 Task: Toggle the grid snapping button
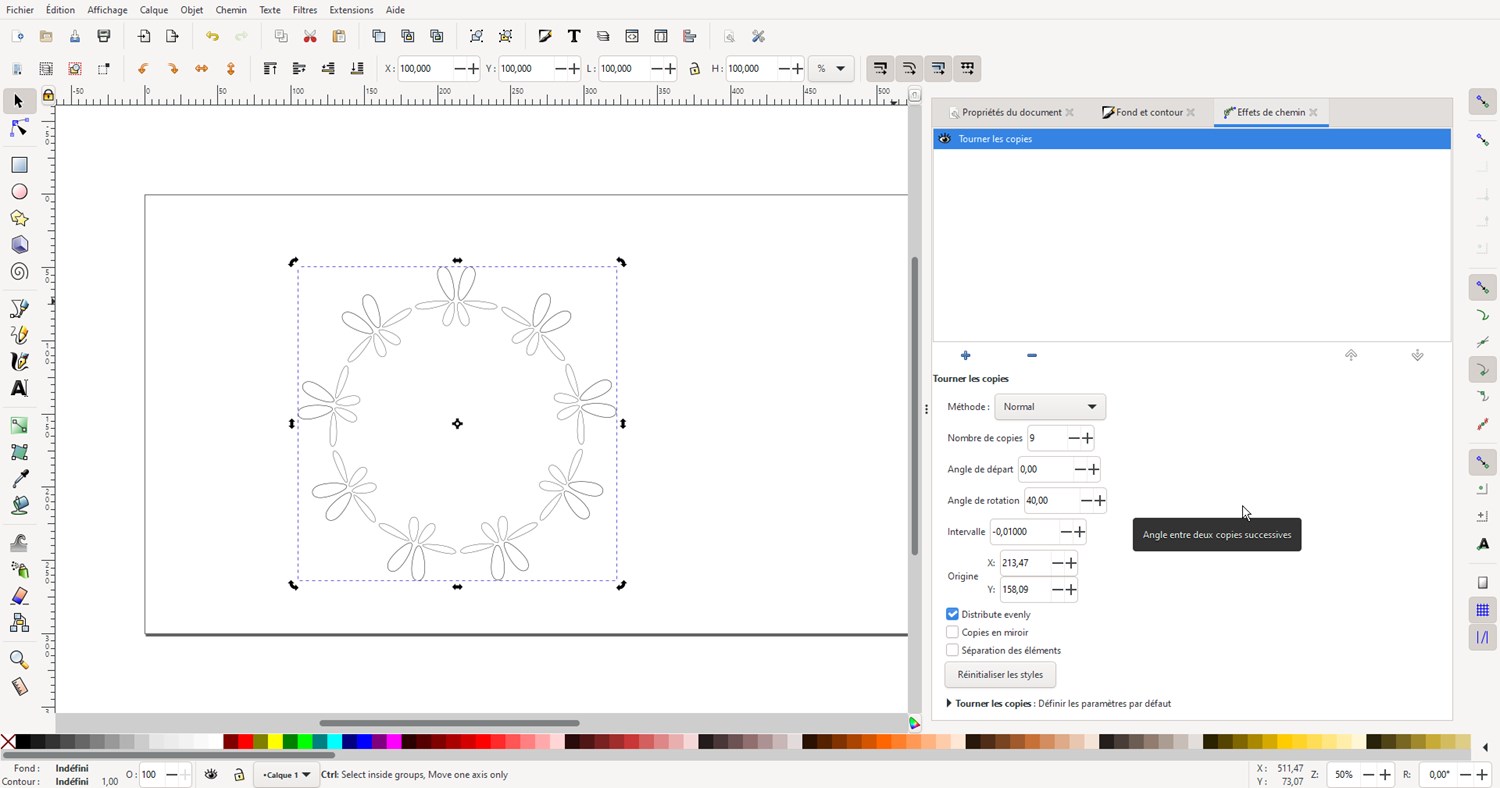pos(1482,610)
